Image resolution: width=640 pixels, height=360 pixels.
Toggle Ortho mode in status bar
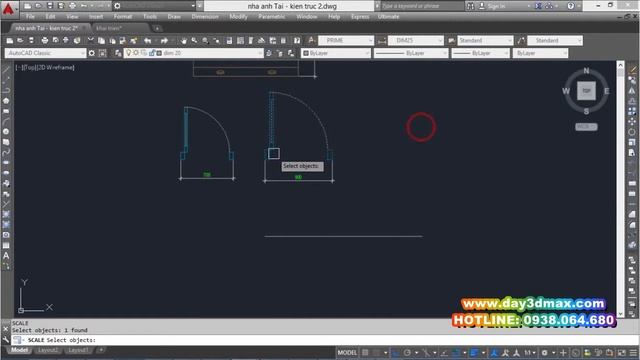396,353
